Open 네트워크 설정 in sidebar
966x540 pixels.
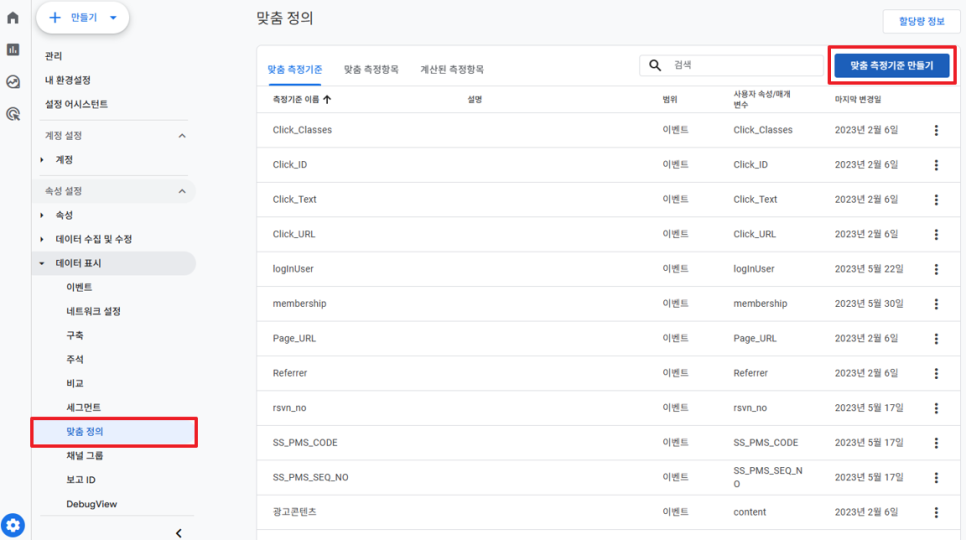point(93,311)
